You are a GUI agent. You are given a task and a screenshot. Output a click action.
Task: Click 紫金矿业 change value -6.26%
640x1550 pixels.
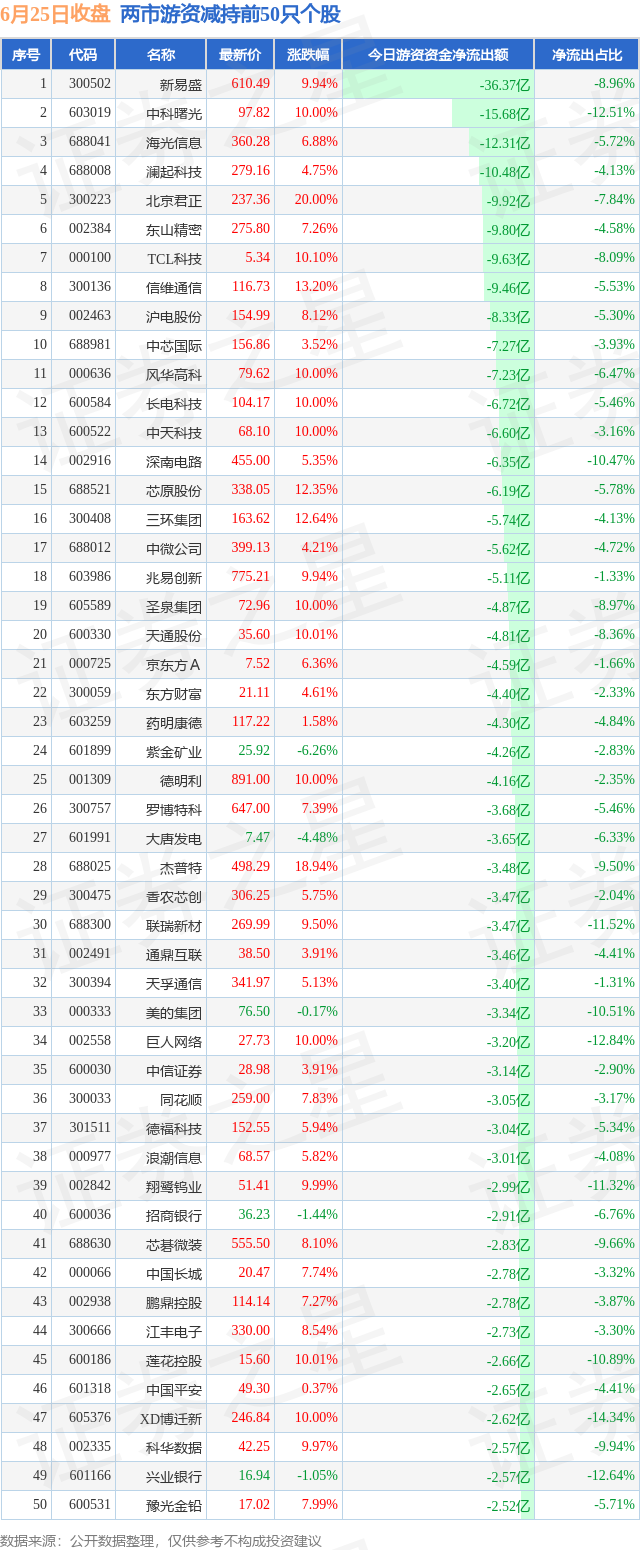[315, 751]
